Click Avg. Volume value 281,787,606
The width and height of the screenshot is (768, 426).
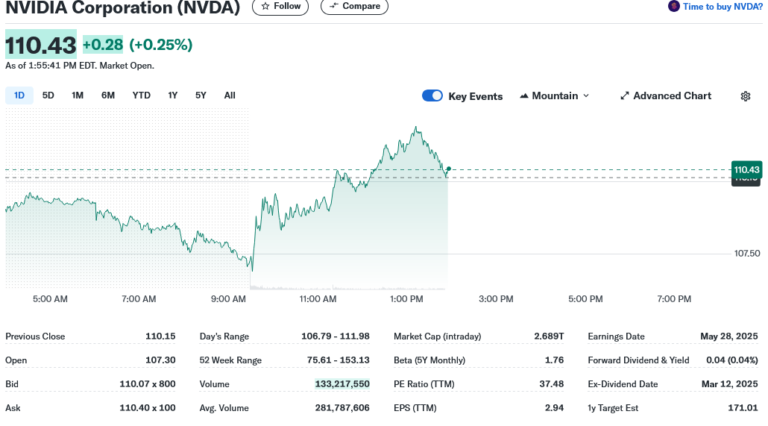point(342,408)
